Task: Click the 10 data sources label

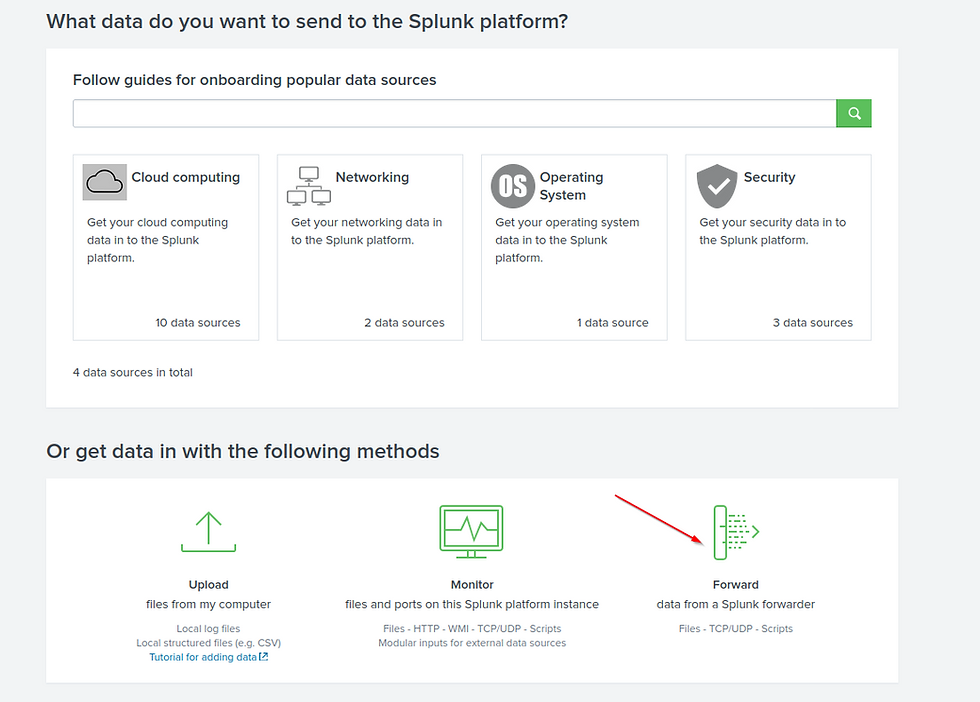Action: click(x=198, y=323)
